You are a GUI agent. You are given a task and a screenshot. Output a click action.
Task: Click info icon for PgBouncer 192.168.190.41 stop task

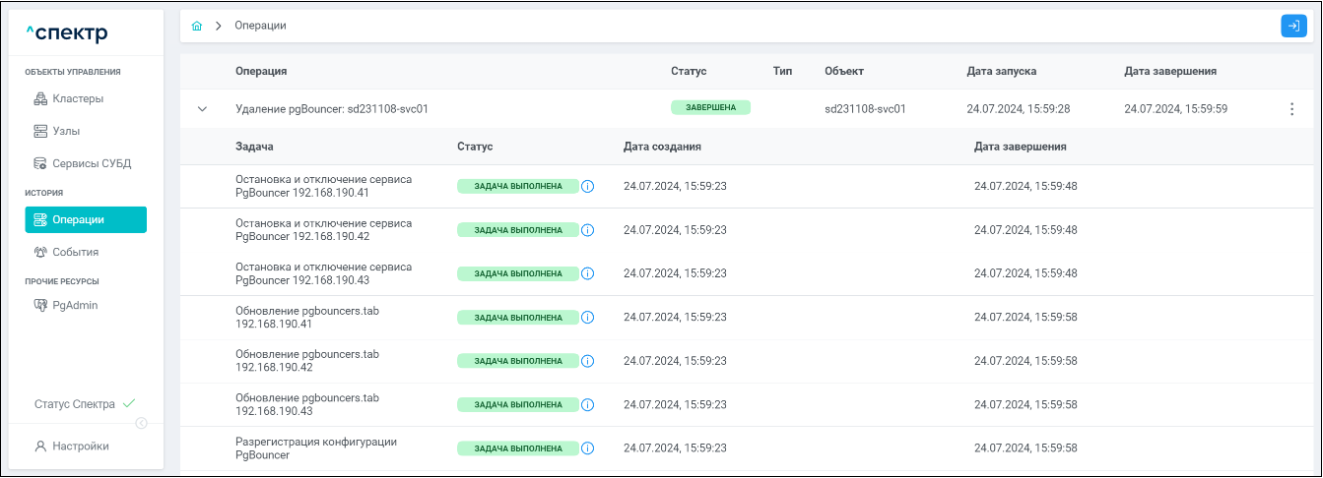point(588,186)
